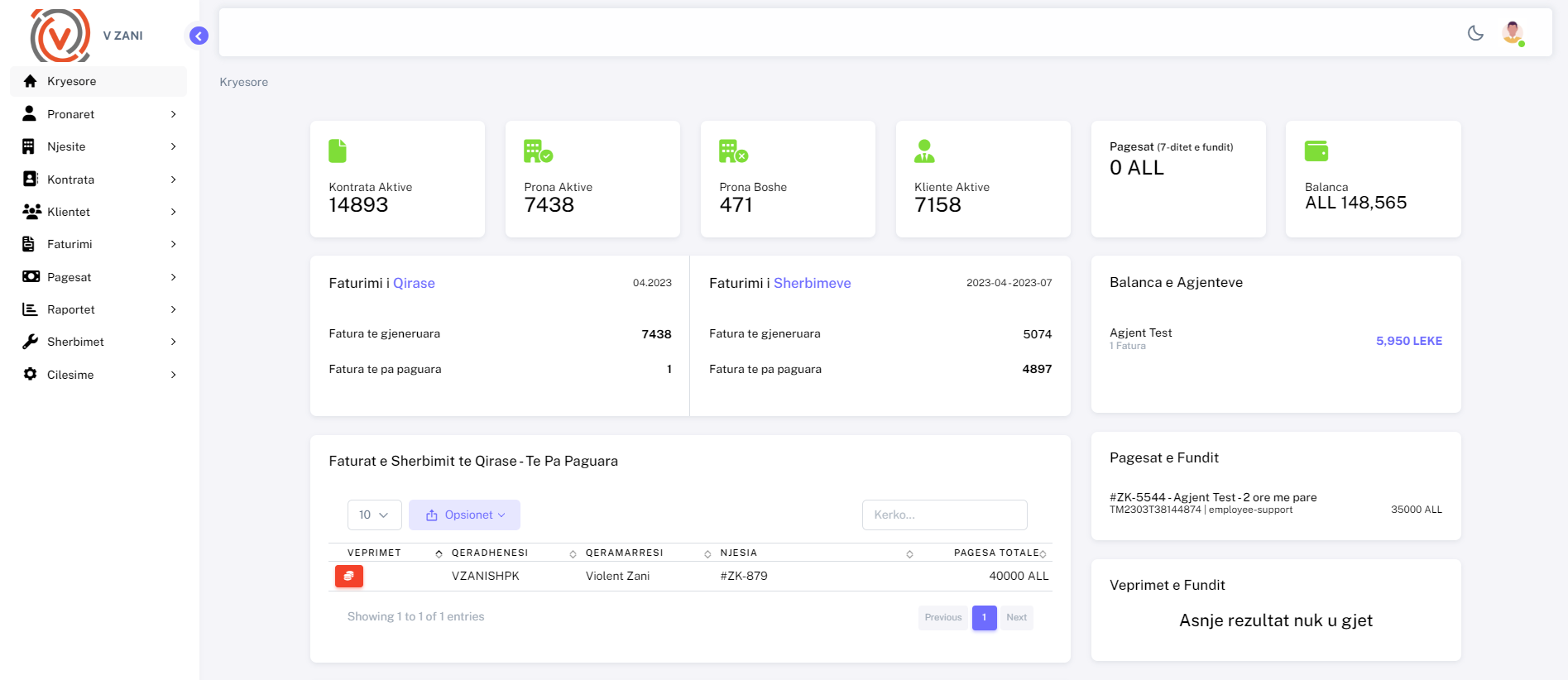The width and height of the screenshot is (1568, 680).
Task: Open the Qirase link in Faturimi card
Action: 414,283
